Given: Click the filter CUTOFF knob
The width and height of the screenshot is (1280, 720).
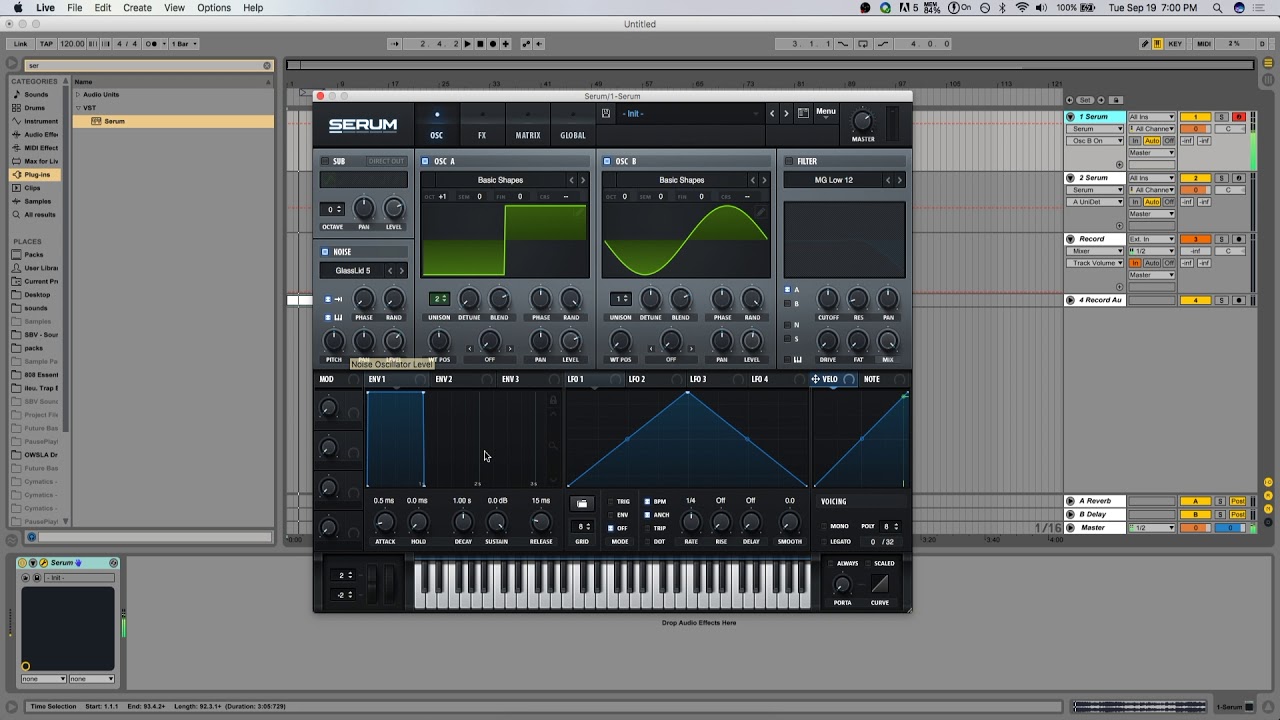Looking at the screenshot, I should pyautogui.click(x=828, y=299).
